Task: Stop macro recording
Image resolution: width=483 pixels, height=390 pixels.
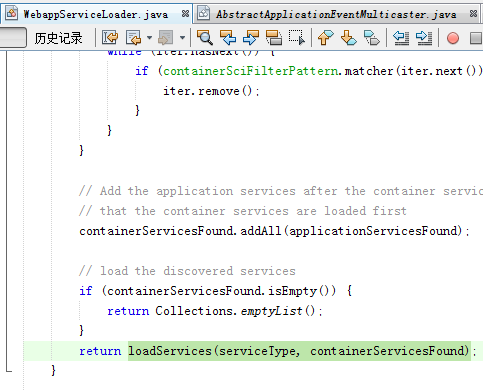Action: (476, 38)
